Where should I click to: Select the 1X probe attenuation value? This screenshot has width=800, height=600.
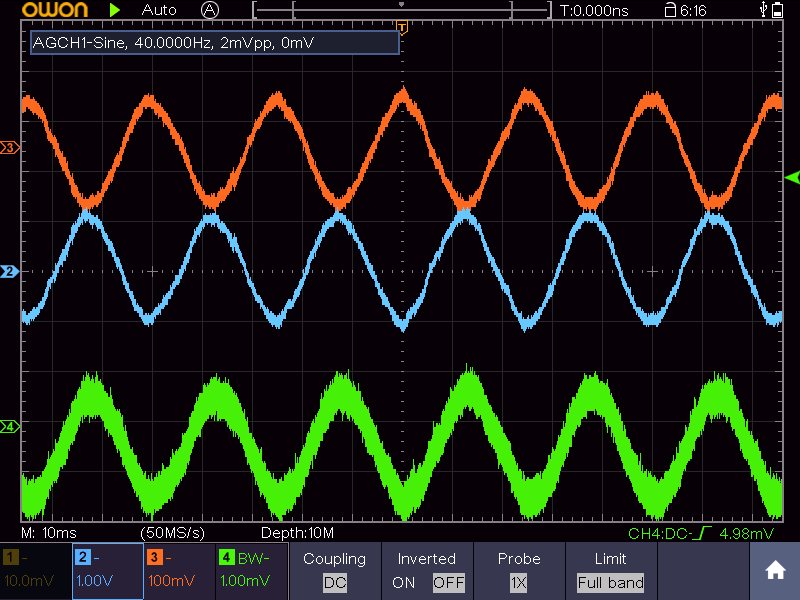(x=519, y=583)
